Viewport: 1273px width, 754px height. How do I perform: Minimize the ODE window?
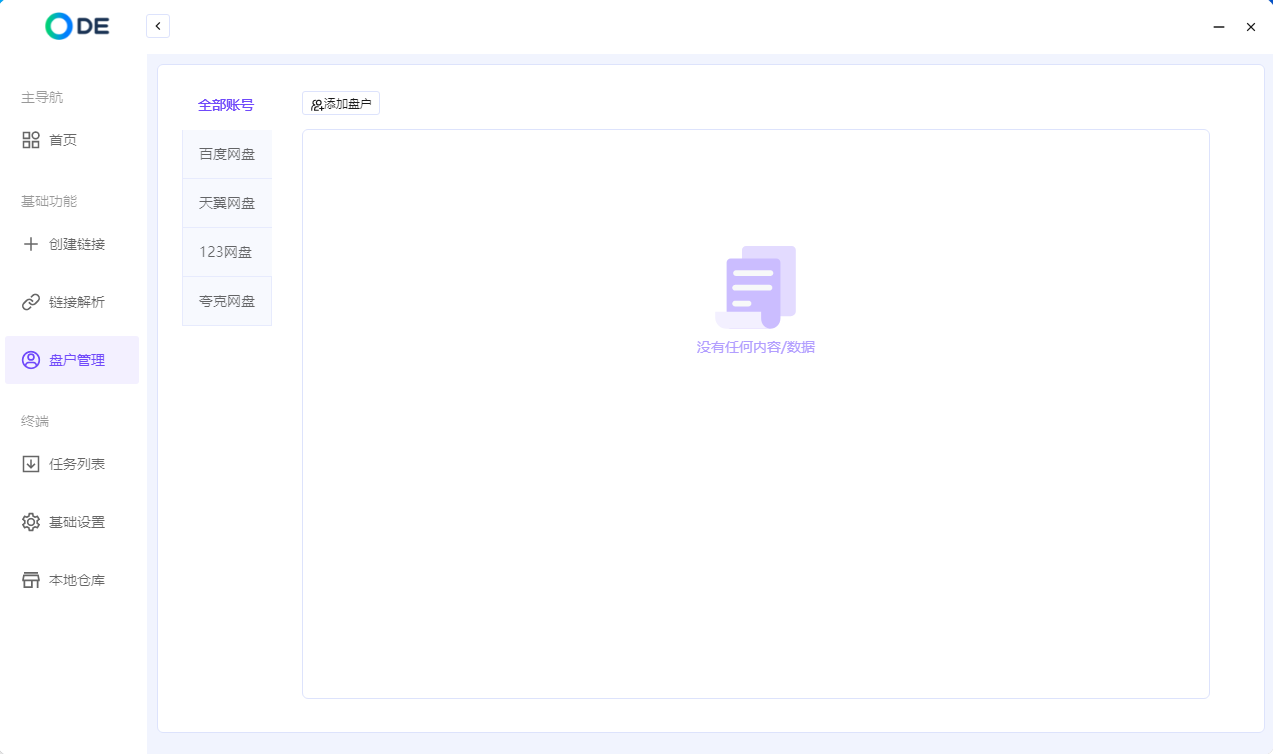pyautogui.click(x=1219, y=27)
